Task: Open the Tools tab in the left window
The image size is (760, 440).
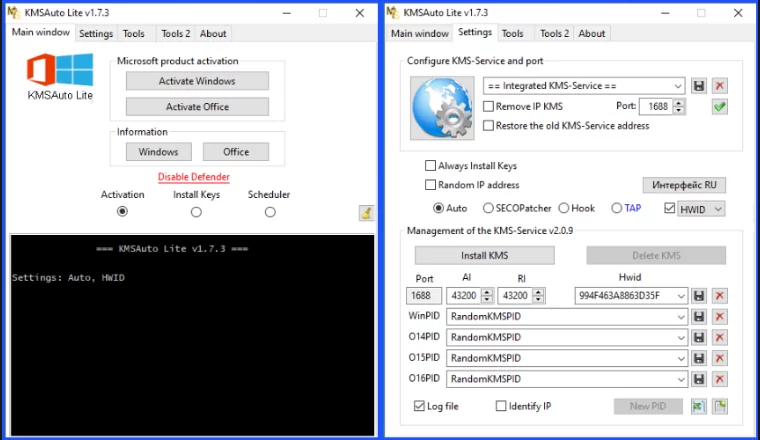Action: pos(134,33)
